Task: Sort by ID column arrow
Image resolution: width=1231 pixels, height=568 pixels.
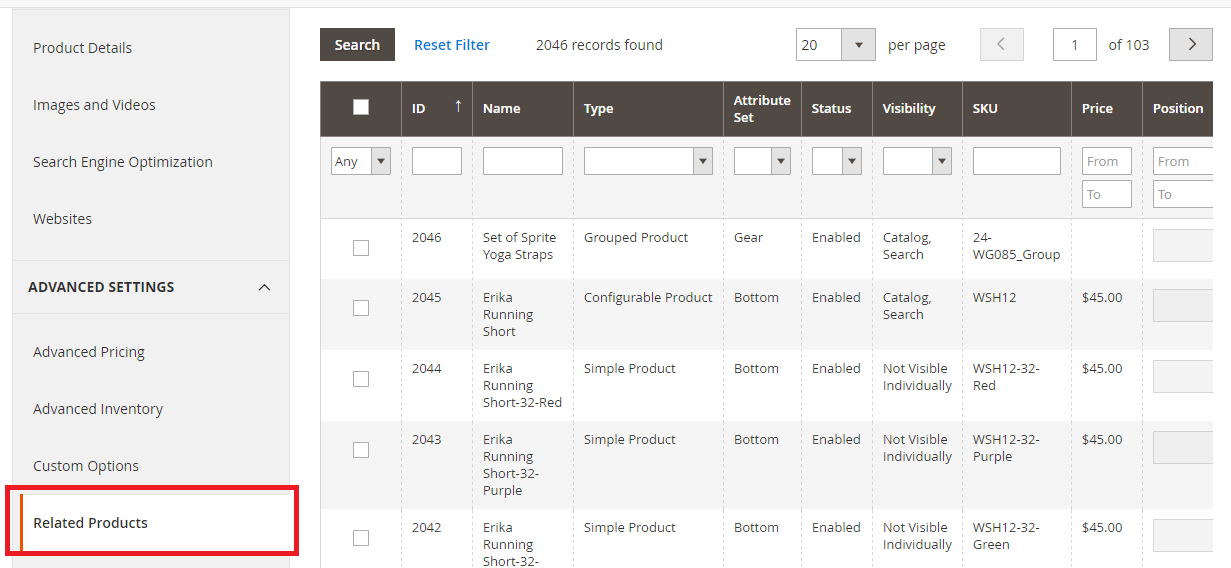Action: [x=458, y=106]
